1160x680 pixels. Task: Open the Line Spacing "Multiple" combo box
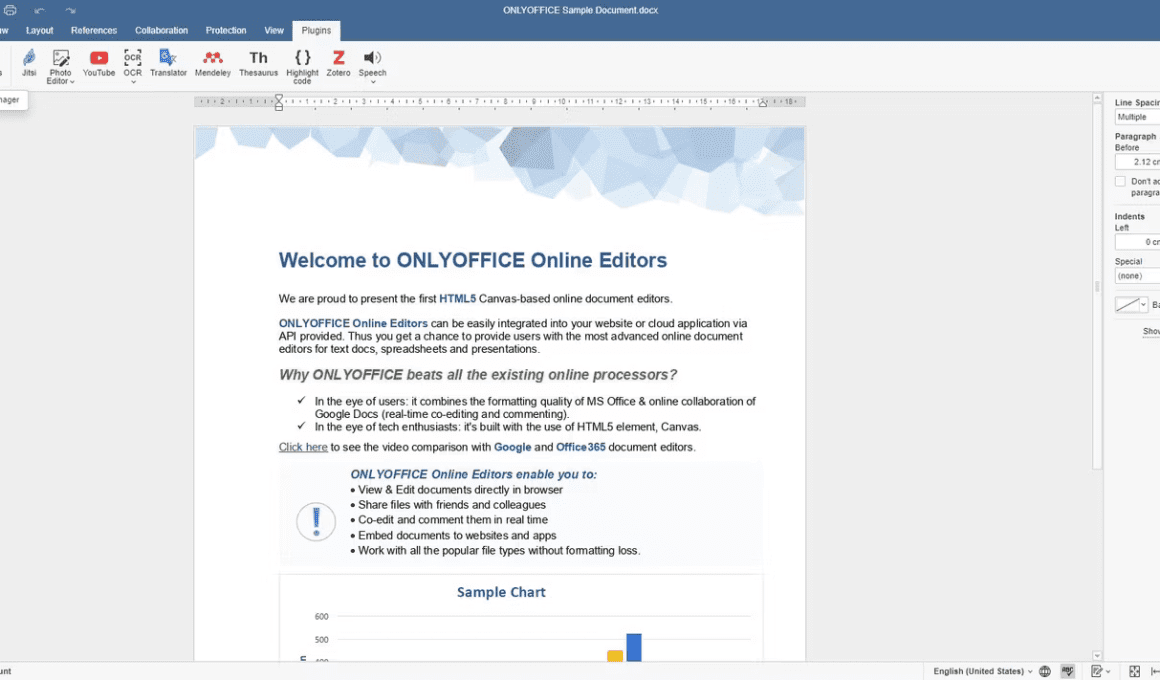point(1137,117)
